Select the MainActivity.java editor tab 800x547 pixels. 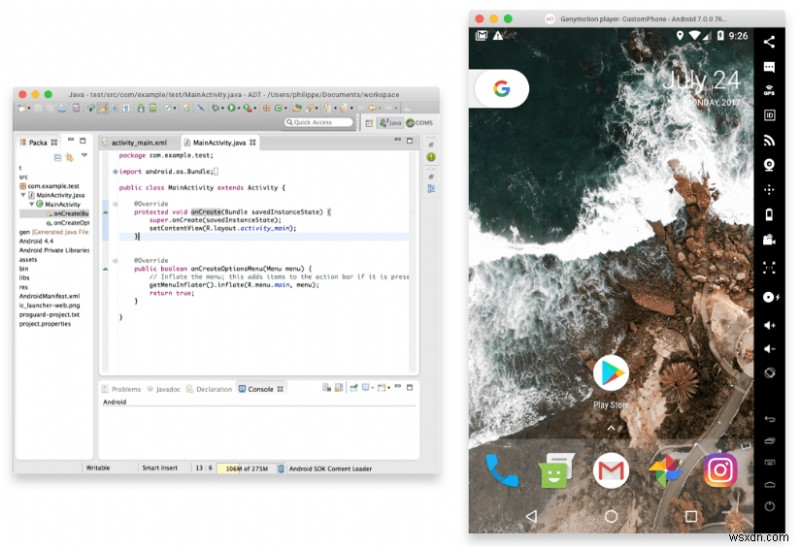pos(220,142)
